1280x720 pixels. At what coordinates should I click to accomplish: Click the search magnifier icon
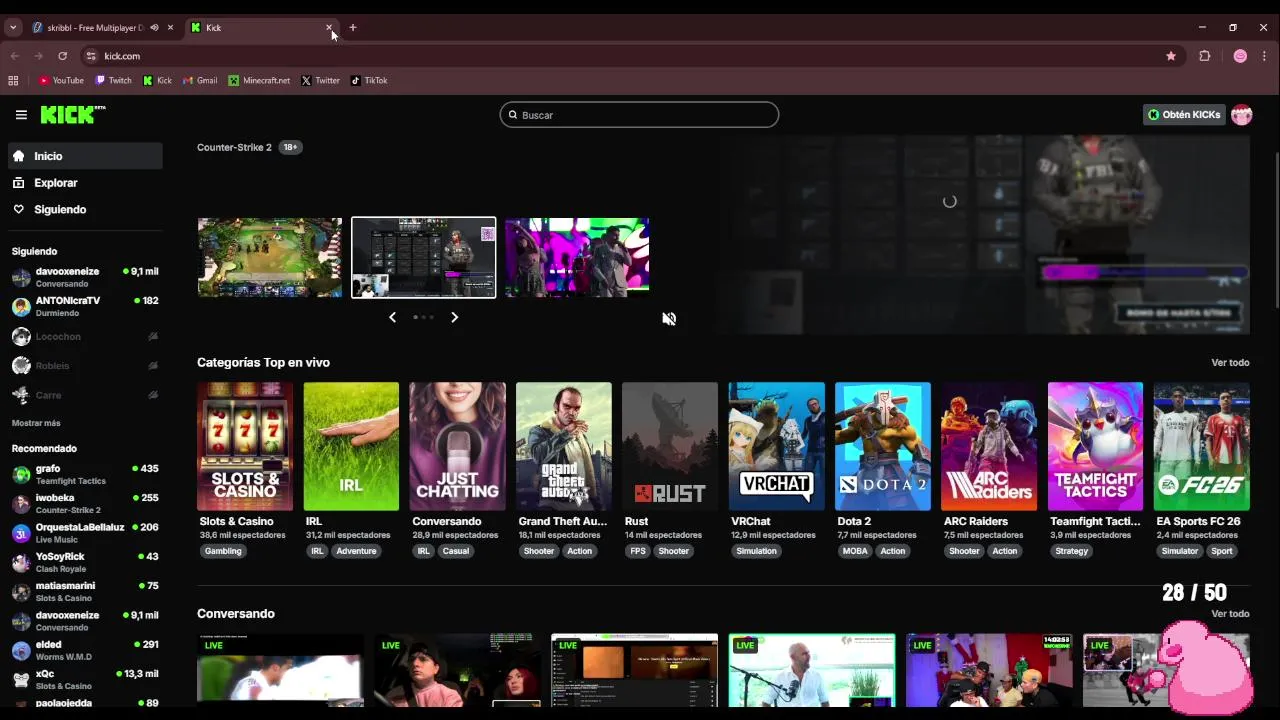click(513, 115)
